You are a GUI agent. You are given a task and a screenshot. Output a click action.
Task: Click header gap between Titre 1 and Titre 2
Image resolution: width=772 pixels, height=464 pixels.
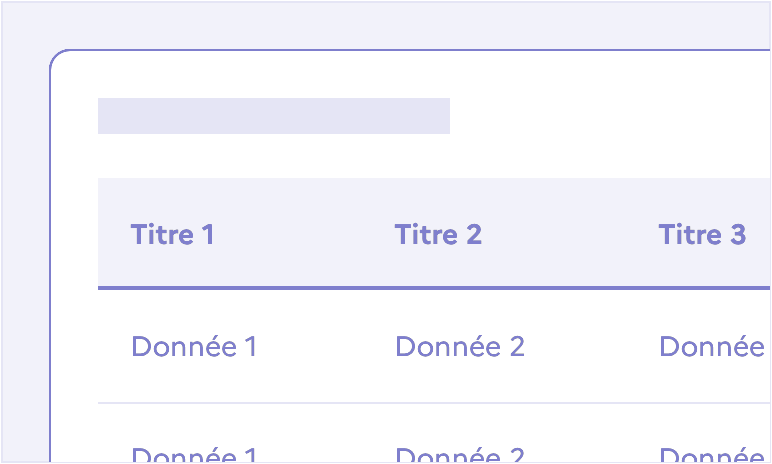pyautogui.click(x=304, y=234)
